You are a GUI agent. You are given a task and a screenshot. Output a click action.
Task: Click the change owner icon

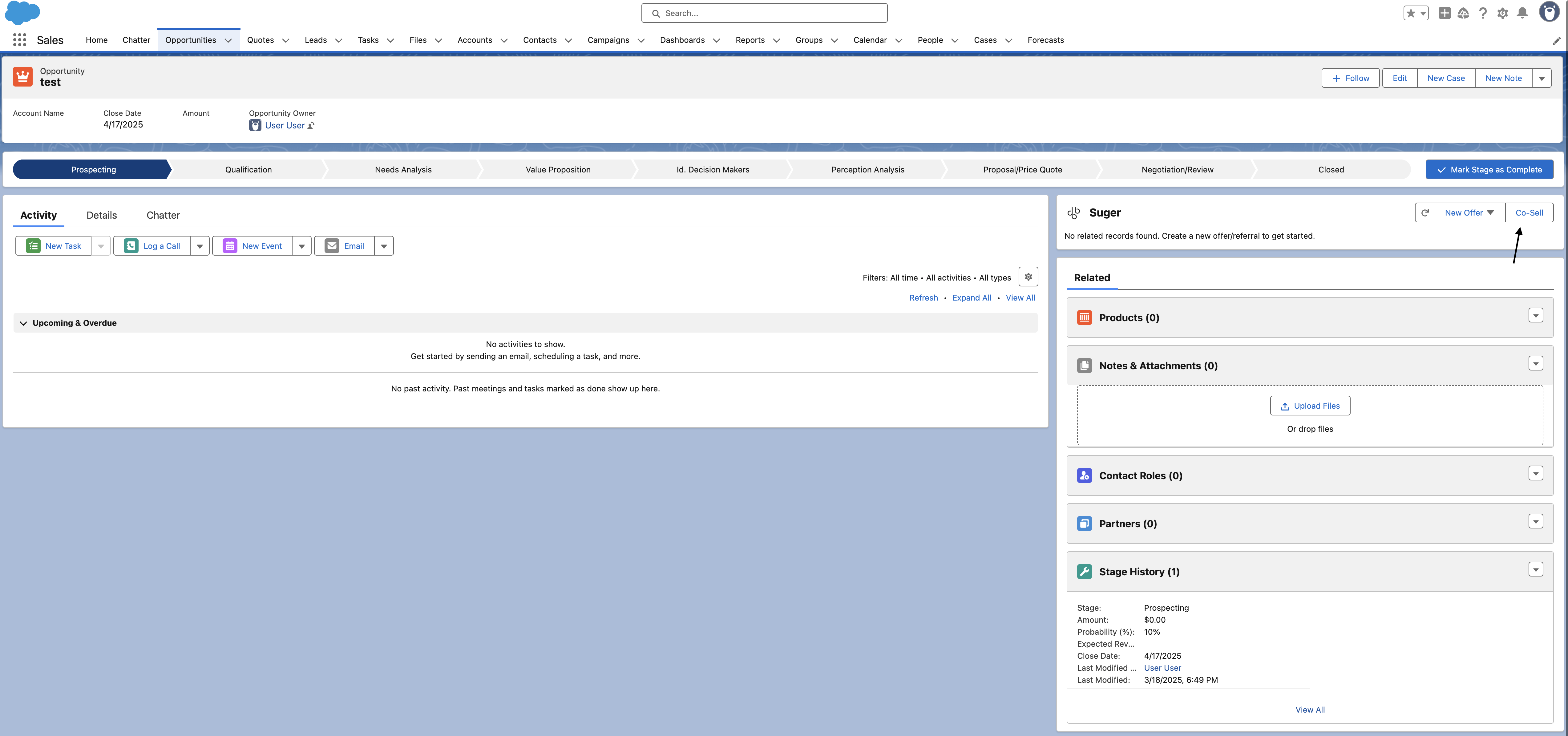[x=311, y=125]
